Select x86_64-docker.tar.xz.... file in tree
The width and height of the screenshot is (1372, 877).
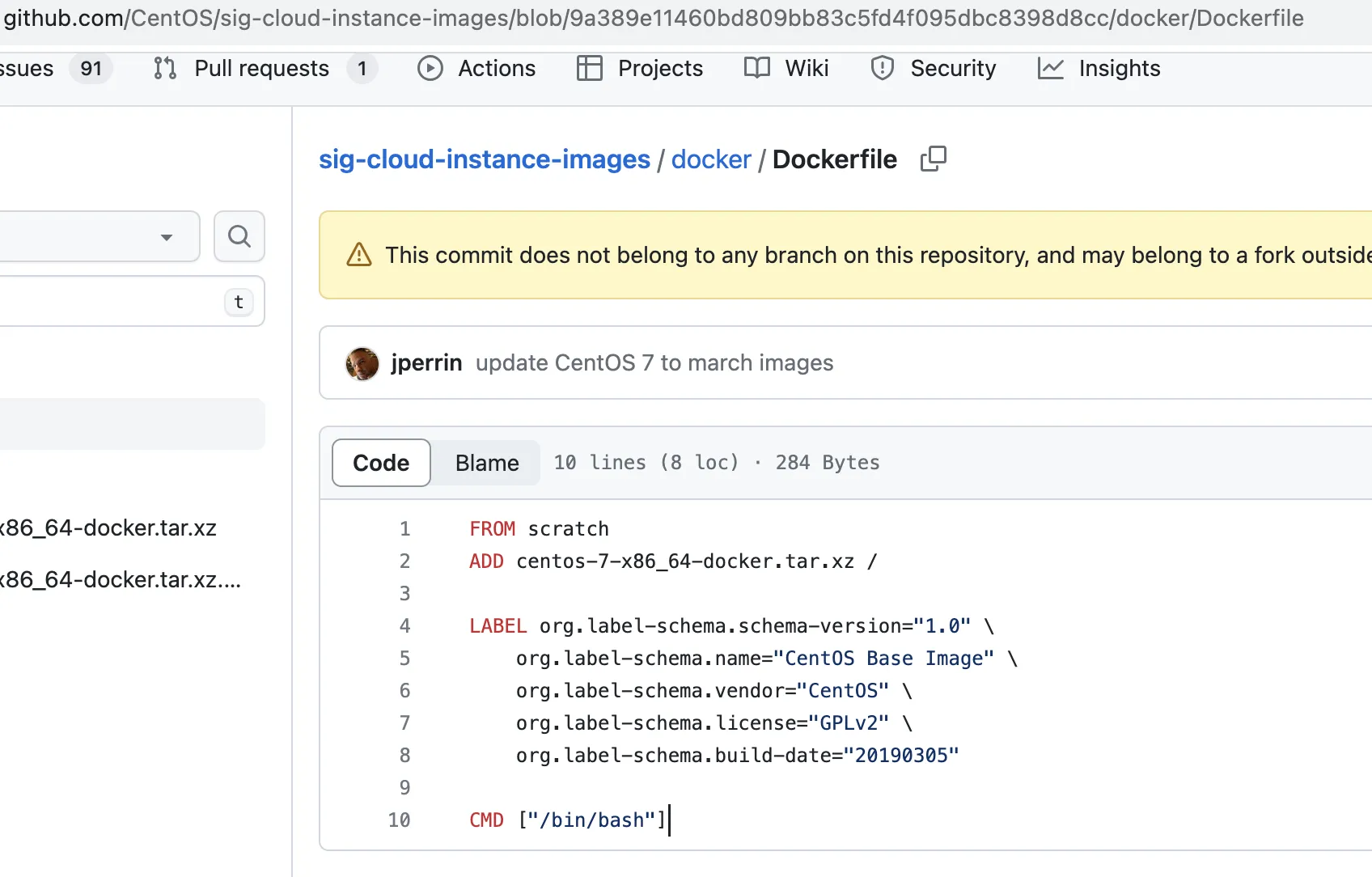click(121, 579)
